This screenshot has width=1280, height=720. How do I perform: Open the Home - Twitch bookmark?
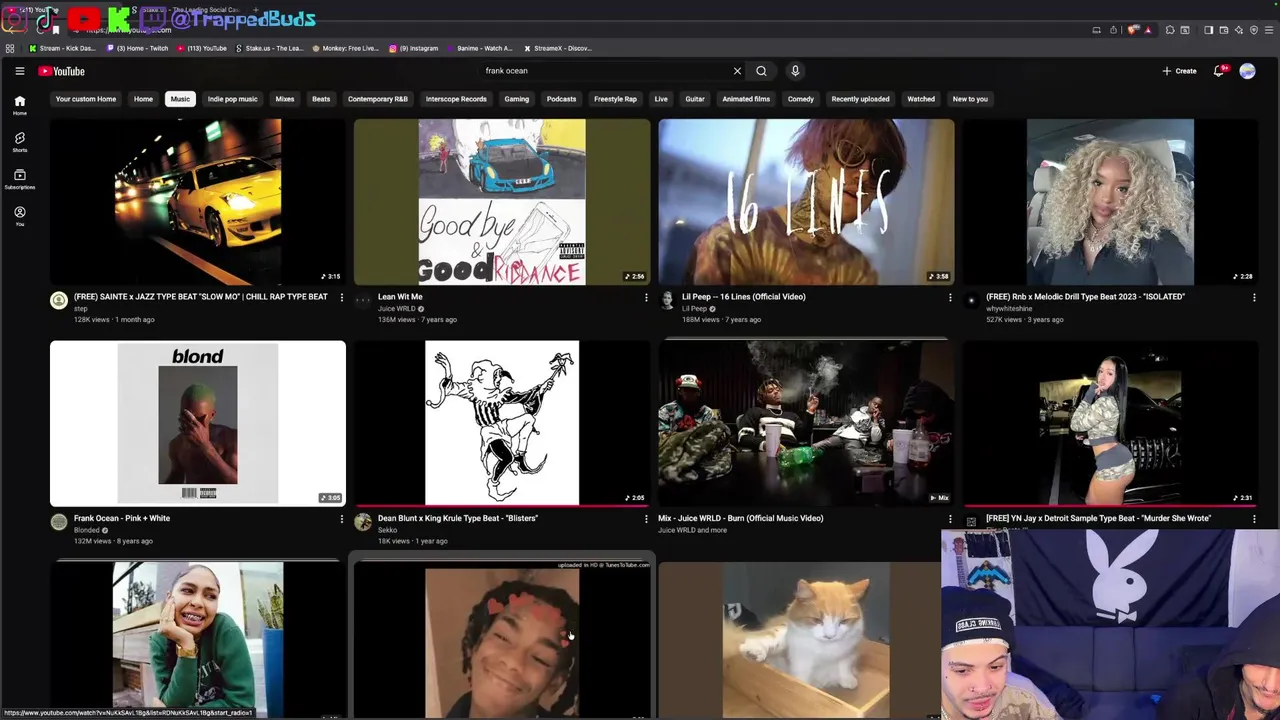[x=137, y=48]
